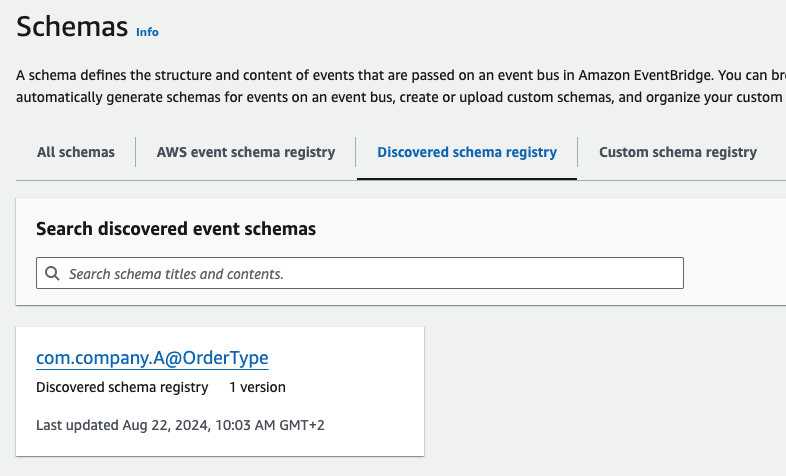Open the AWS event schema registry tab
The image size is (786, 476).
tap(246, 152)
